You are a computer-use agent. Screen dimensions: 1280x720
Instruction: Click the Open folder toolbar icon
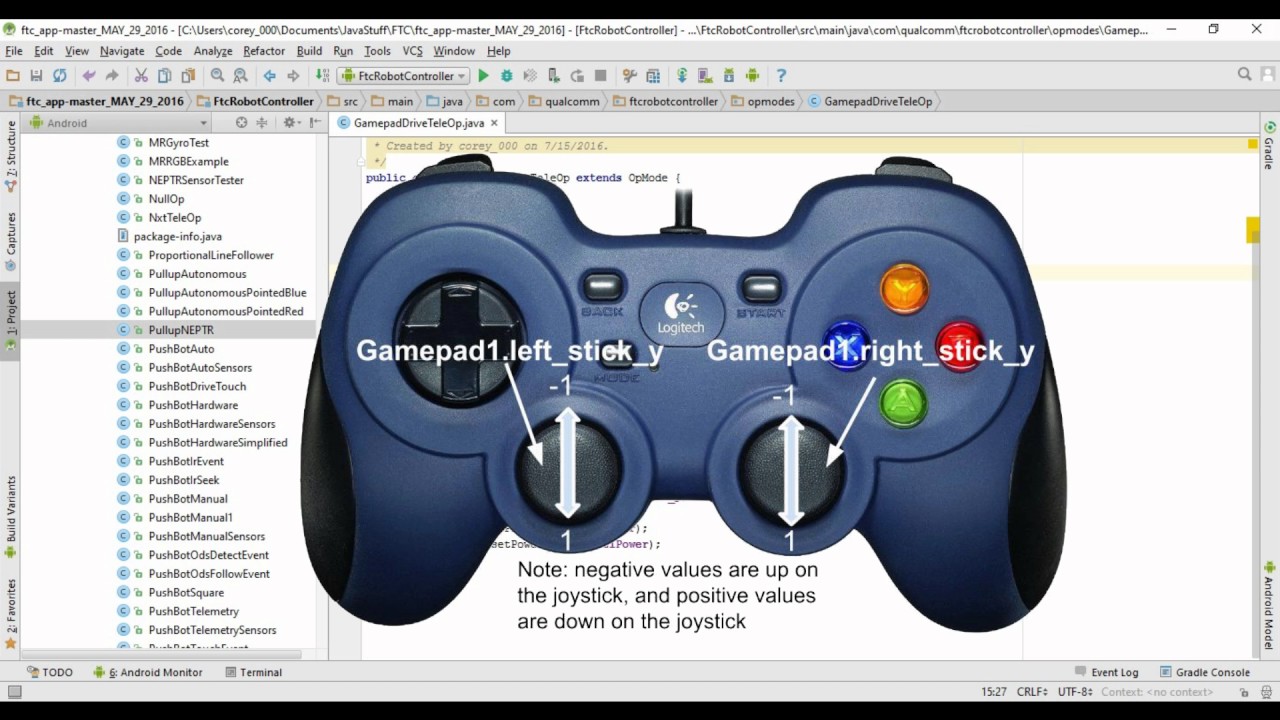point(13,76)
